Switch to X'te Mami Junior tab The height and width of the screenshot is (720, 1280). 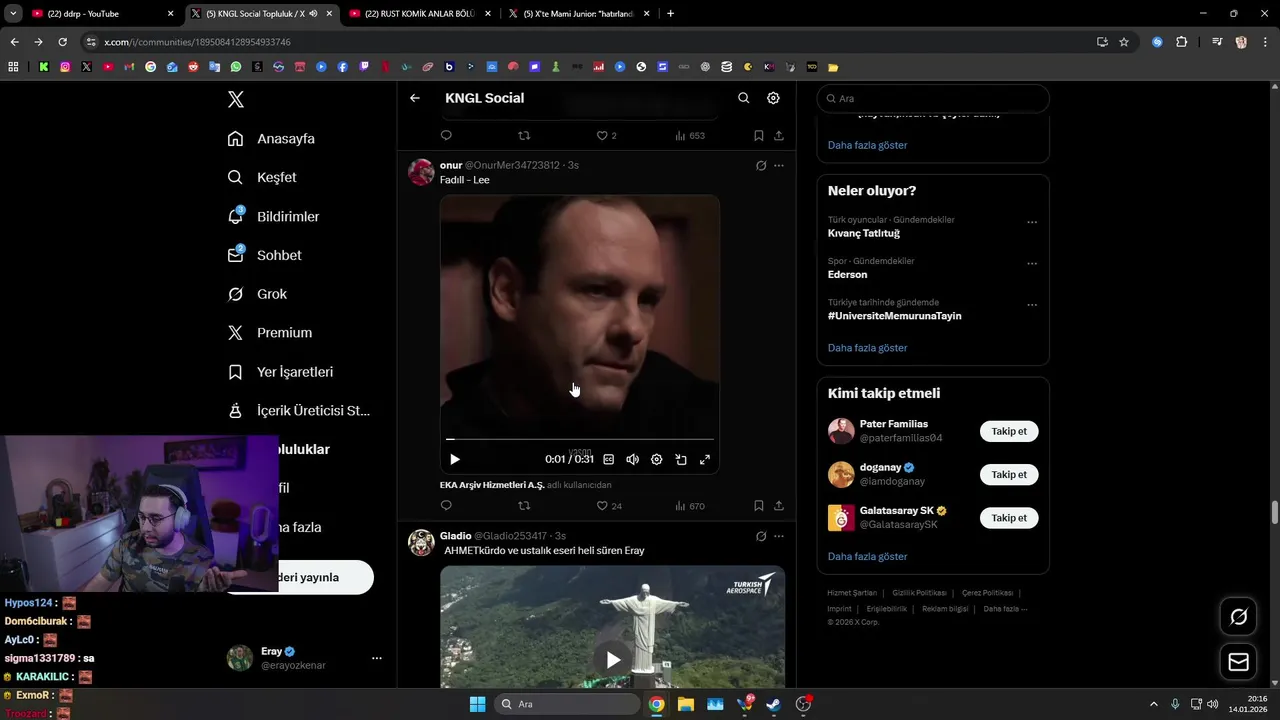click(x=578, y=14)
